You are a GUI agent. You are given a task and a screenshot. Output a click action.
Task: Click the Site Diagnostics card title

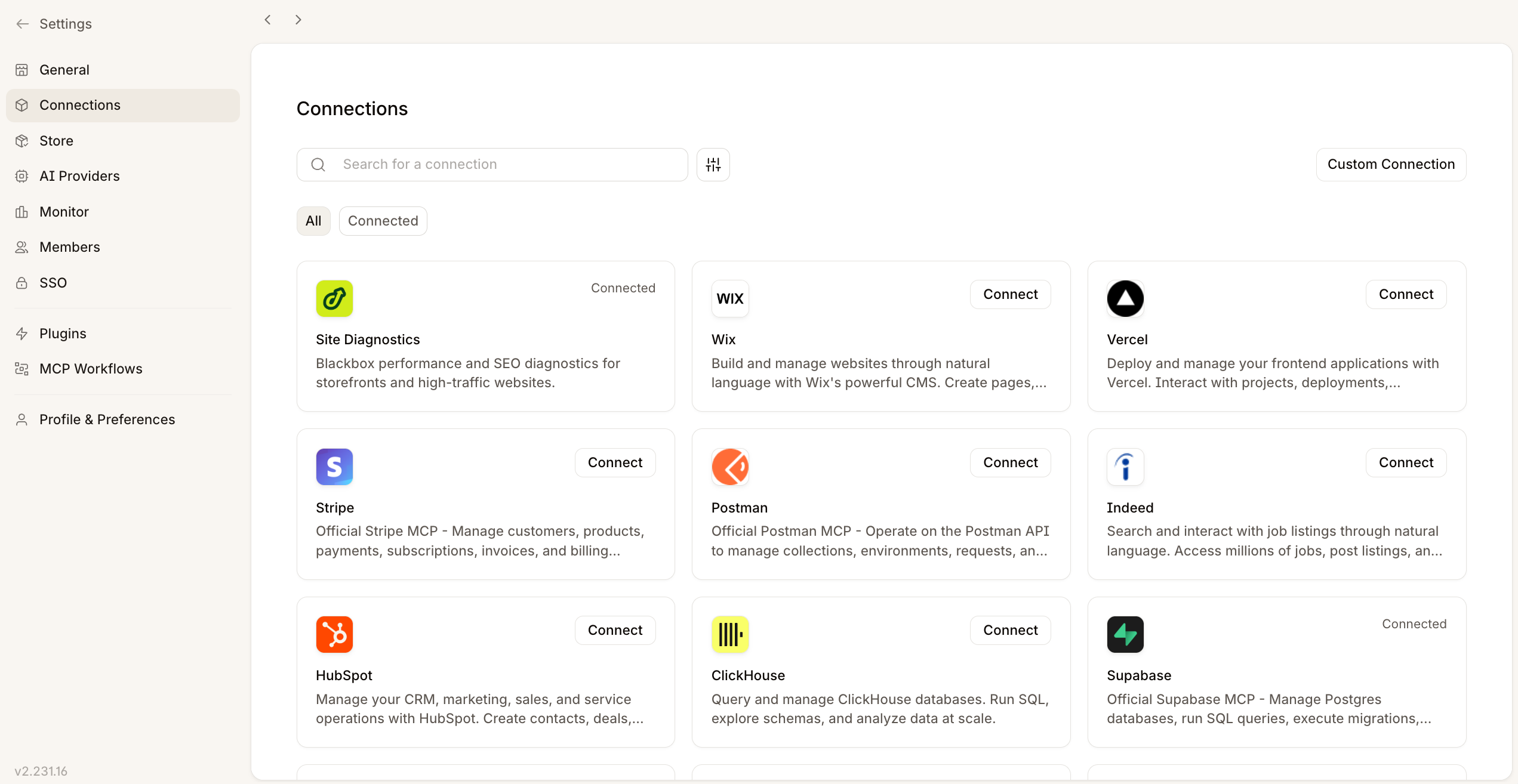click(x=368, y=339)
